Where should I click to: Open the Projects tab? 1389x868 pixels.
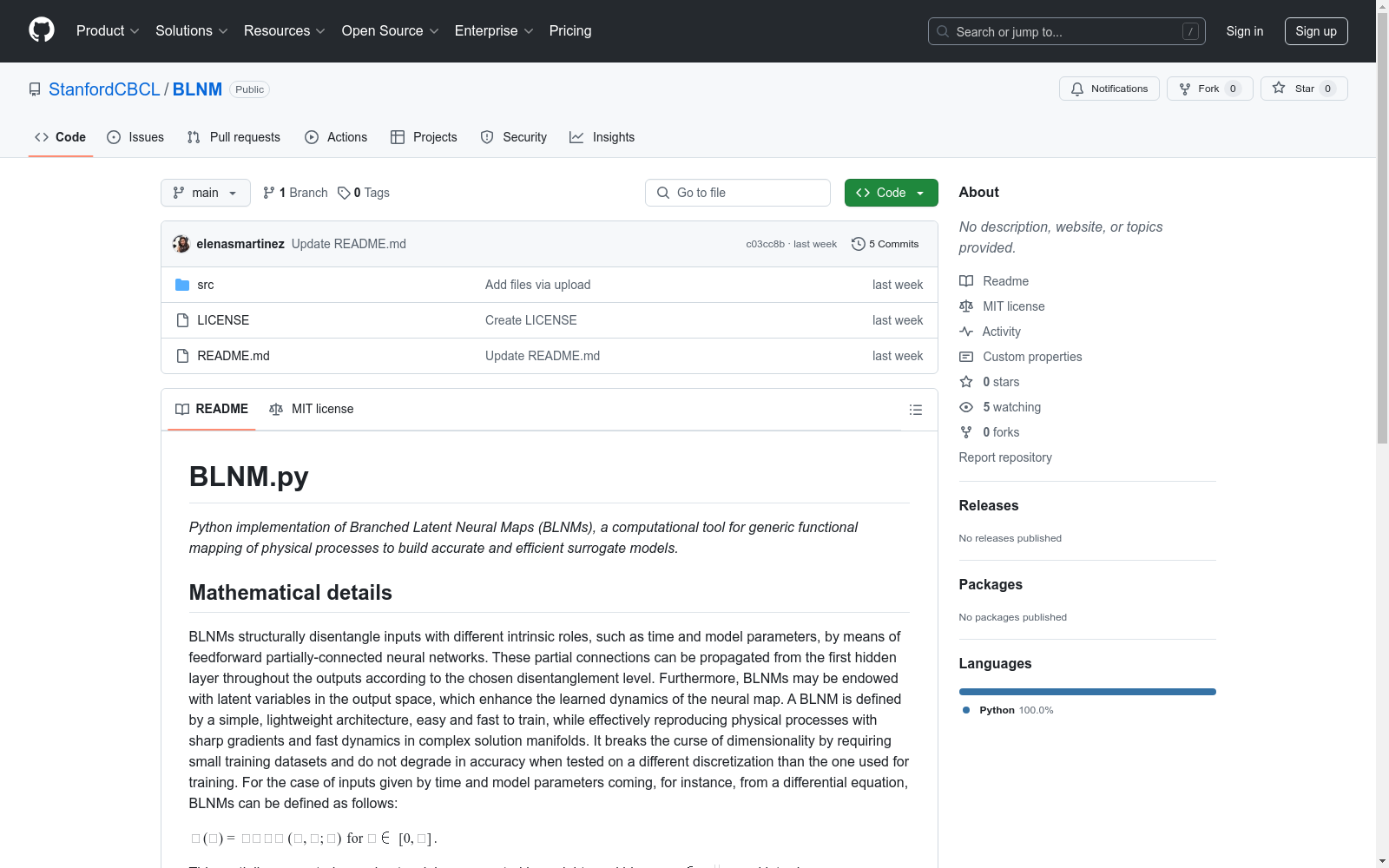point(424,137)
